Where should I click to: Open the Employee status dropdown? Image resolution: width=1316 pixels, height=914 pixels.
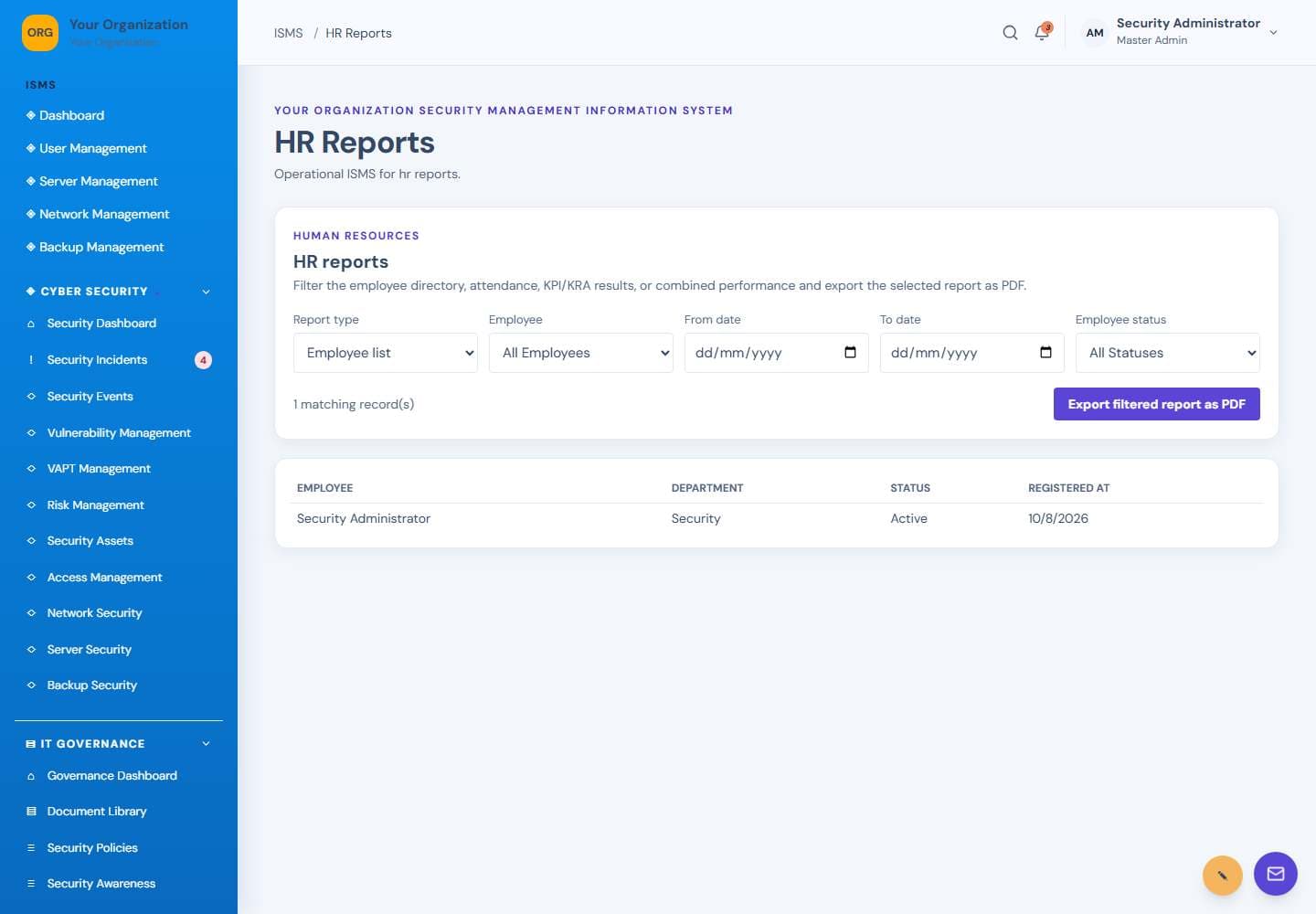tap(1168, 353)
